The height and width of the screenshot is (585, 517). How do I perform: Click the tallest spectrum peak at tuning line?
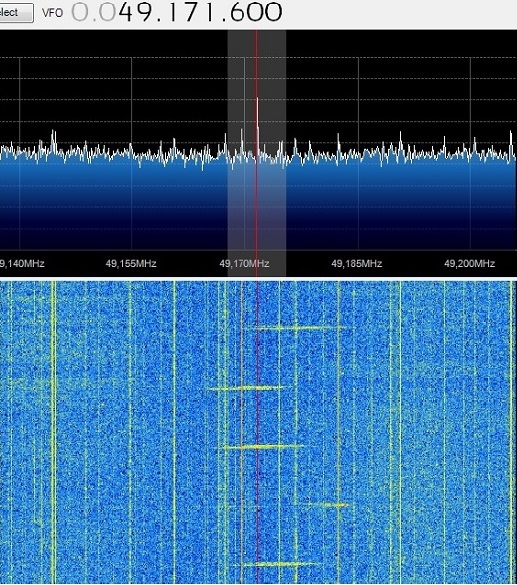tap(257, 112)
